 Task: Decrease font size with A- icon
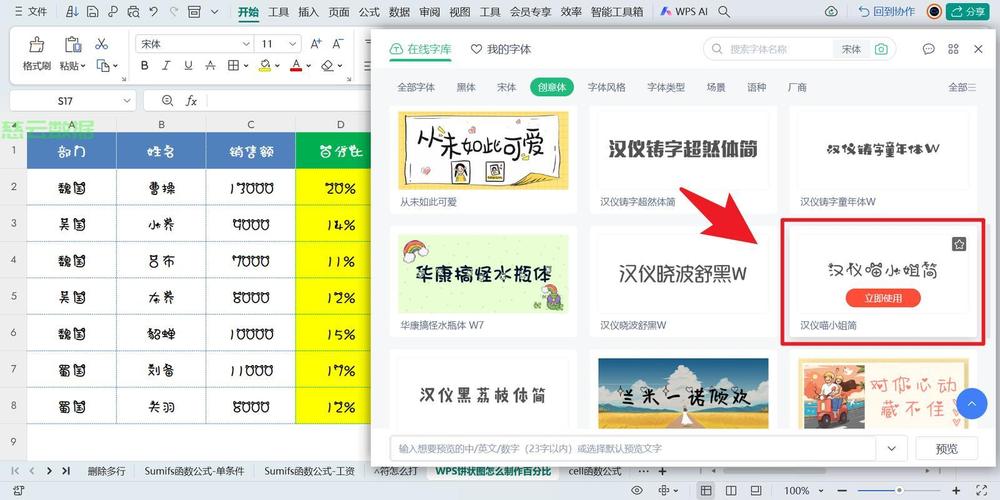pos(338,44)
